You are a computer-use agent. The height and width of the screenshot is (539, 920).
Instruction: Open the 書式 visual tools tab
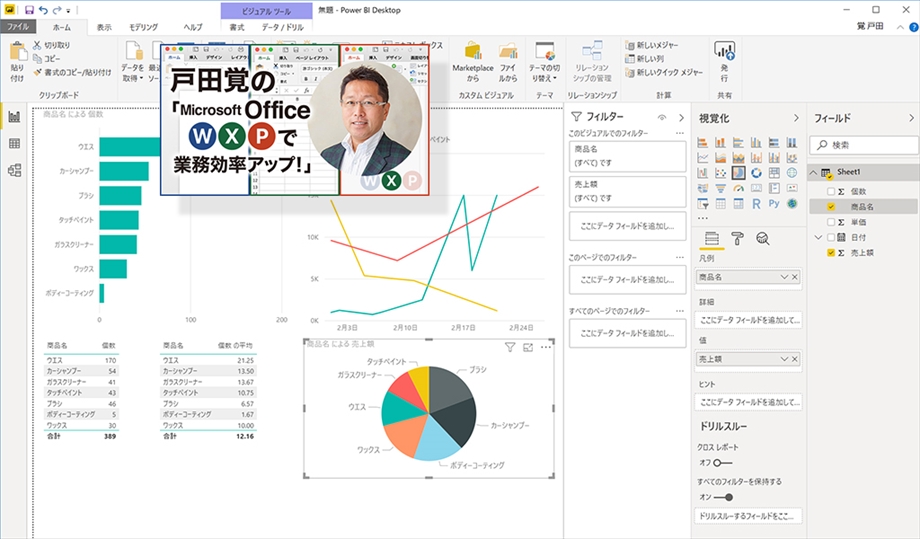pyautogui.click(x=236, y=27)
